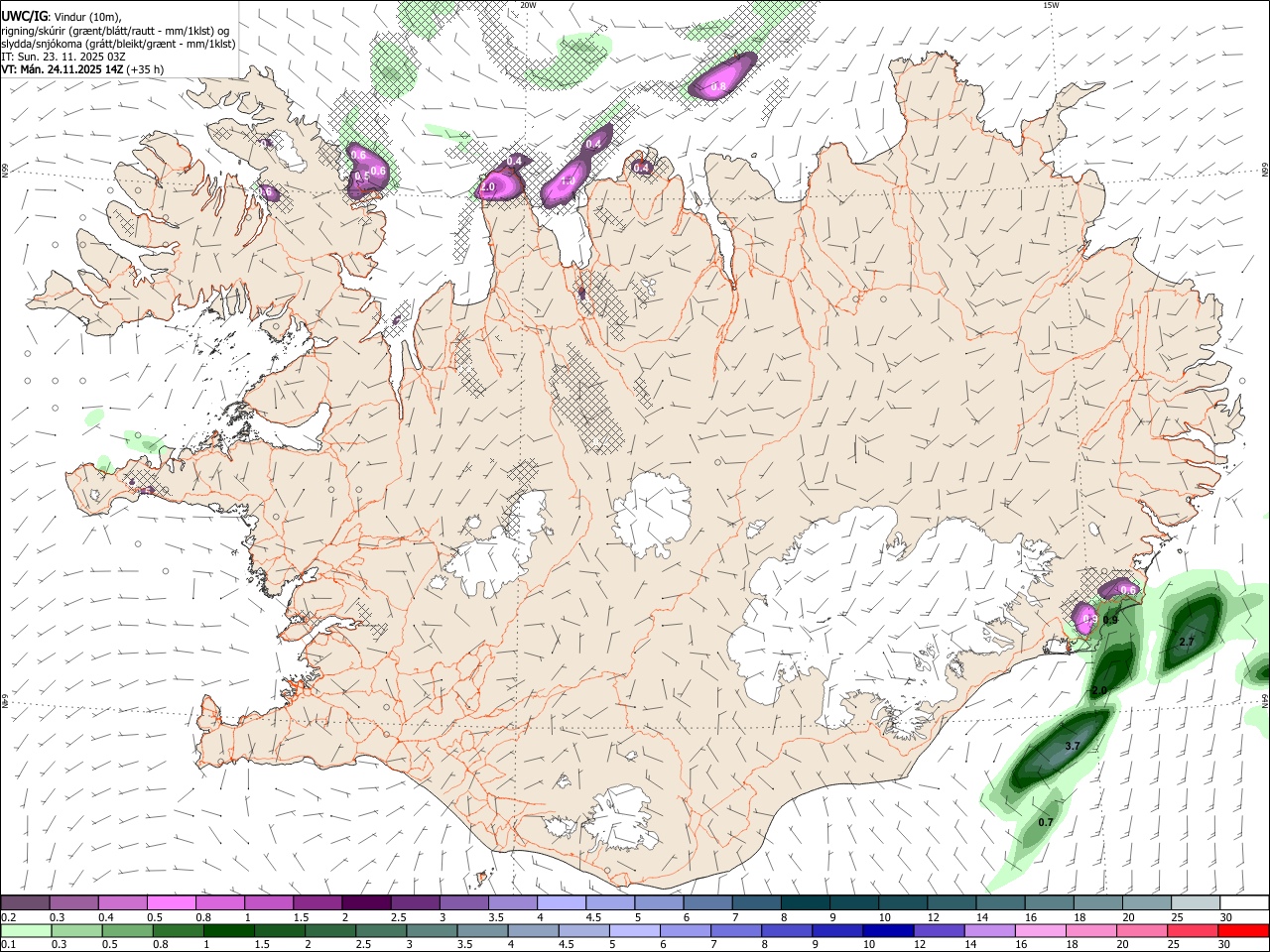Viewport: 1270px width, 952px height.
Task: Click the 3.7 rainfall value label
Action: point(1072,746)
